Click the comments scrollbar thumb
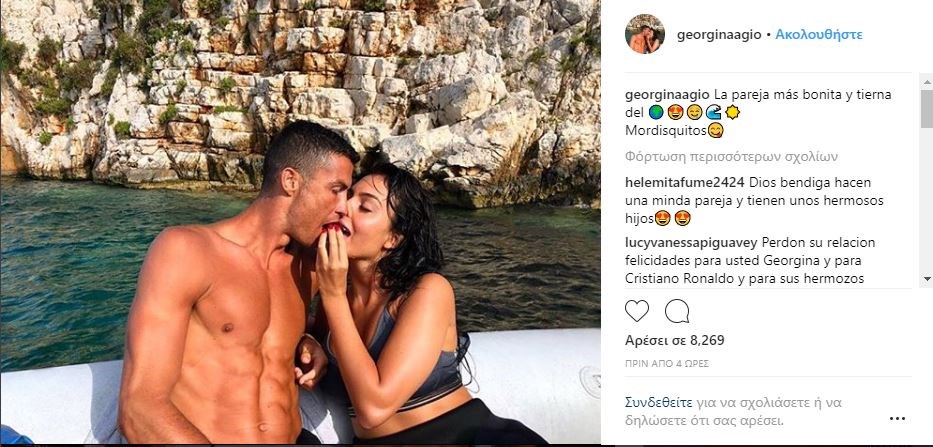 click(x=926, y=108)
